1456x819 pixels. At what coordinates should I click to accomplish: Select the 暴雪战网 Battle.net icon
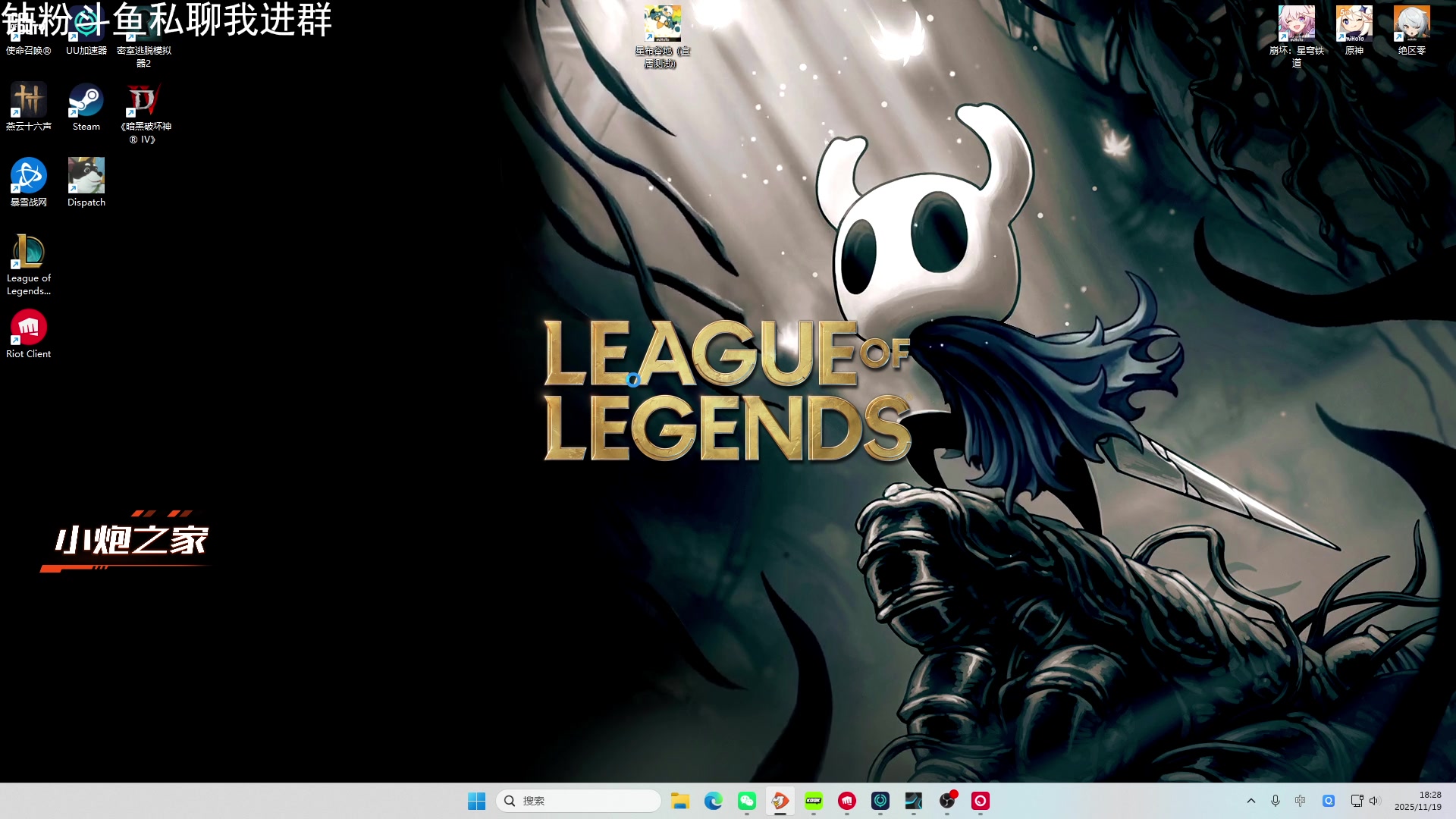click(29, 177)
